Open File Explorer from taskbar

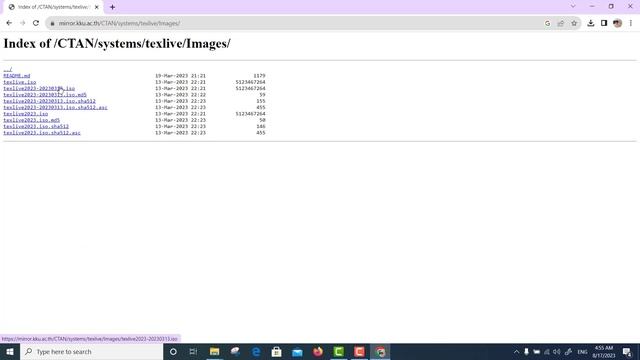[215, 351]
